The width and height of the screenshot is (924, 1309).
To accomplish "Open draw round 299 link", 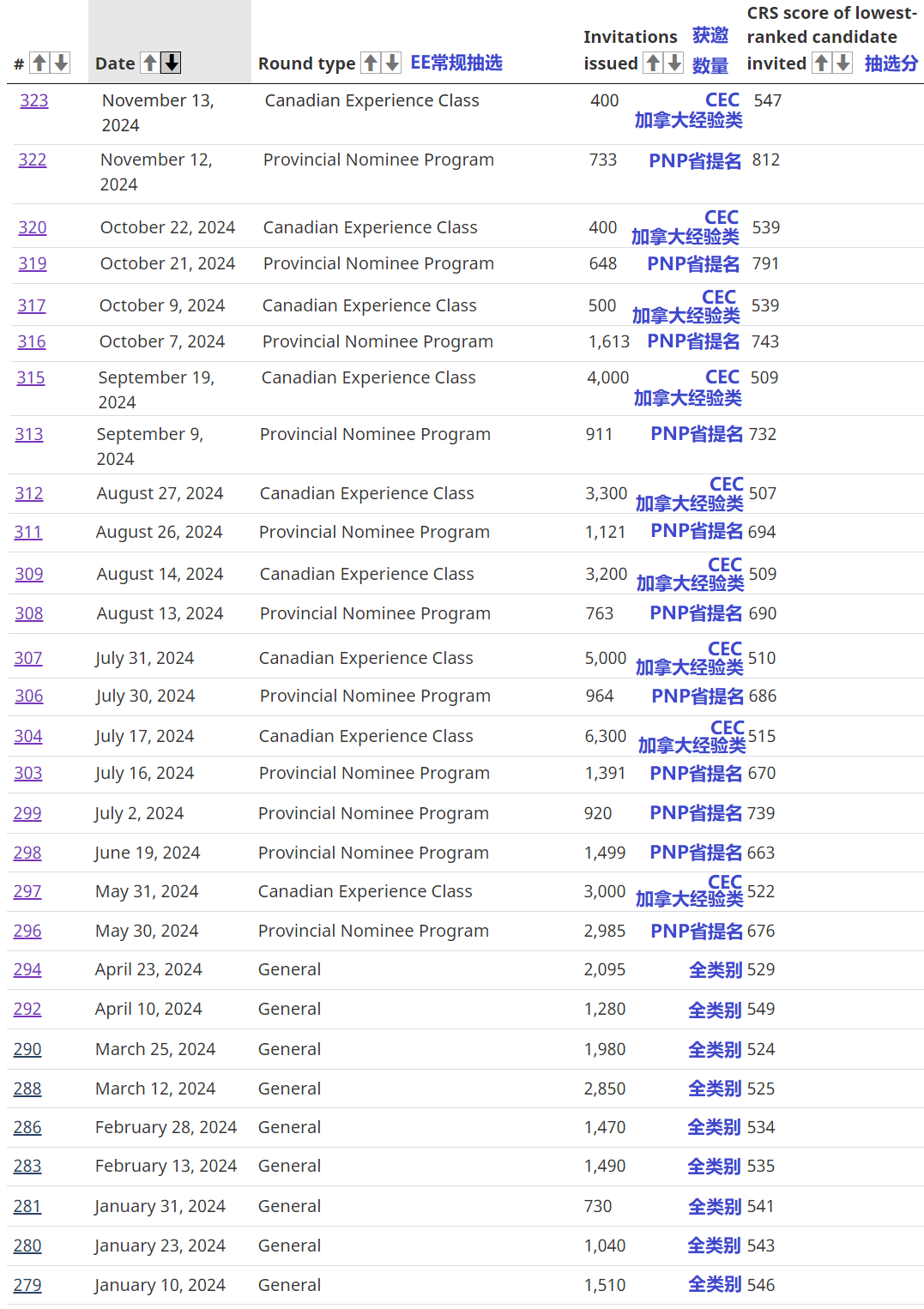I will (x=27, y=813).
